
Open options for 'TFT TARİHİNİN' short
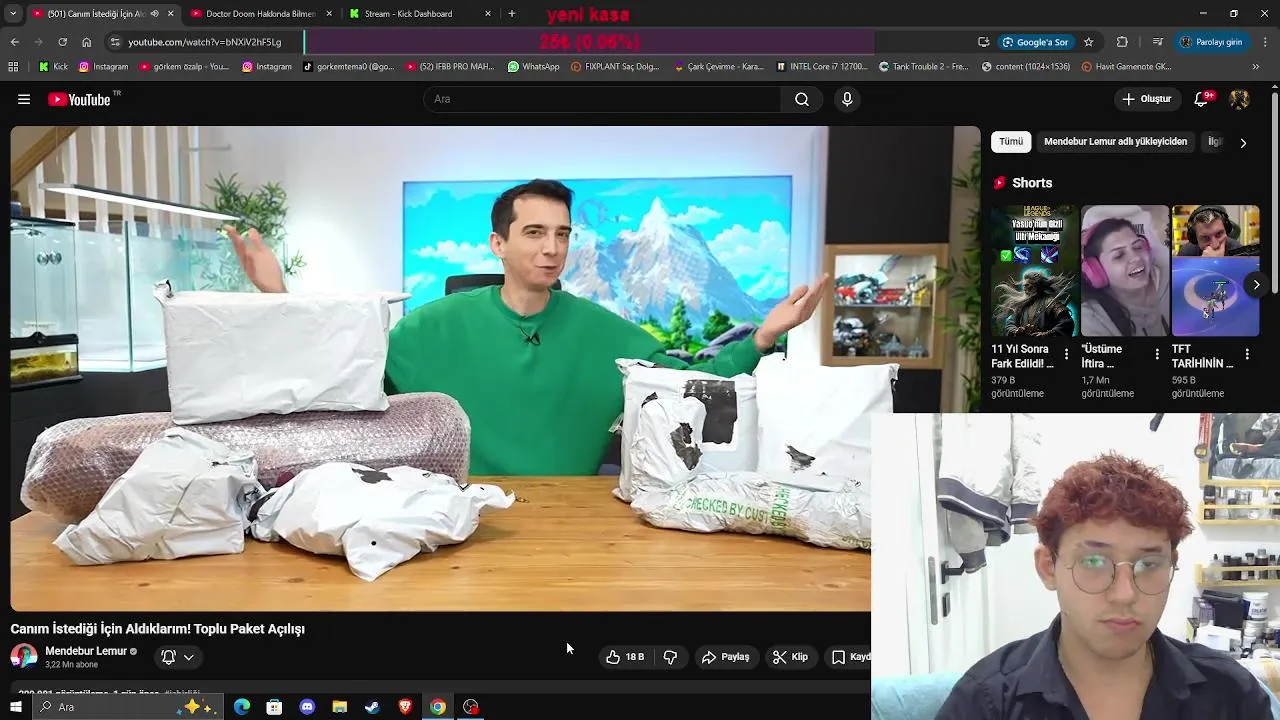pos(1247,355)
